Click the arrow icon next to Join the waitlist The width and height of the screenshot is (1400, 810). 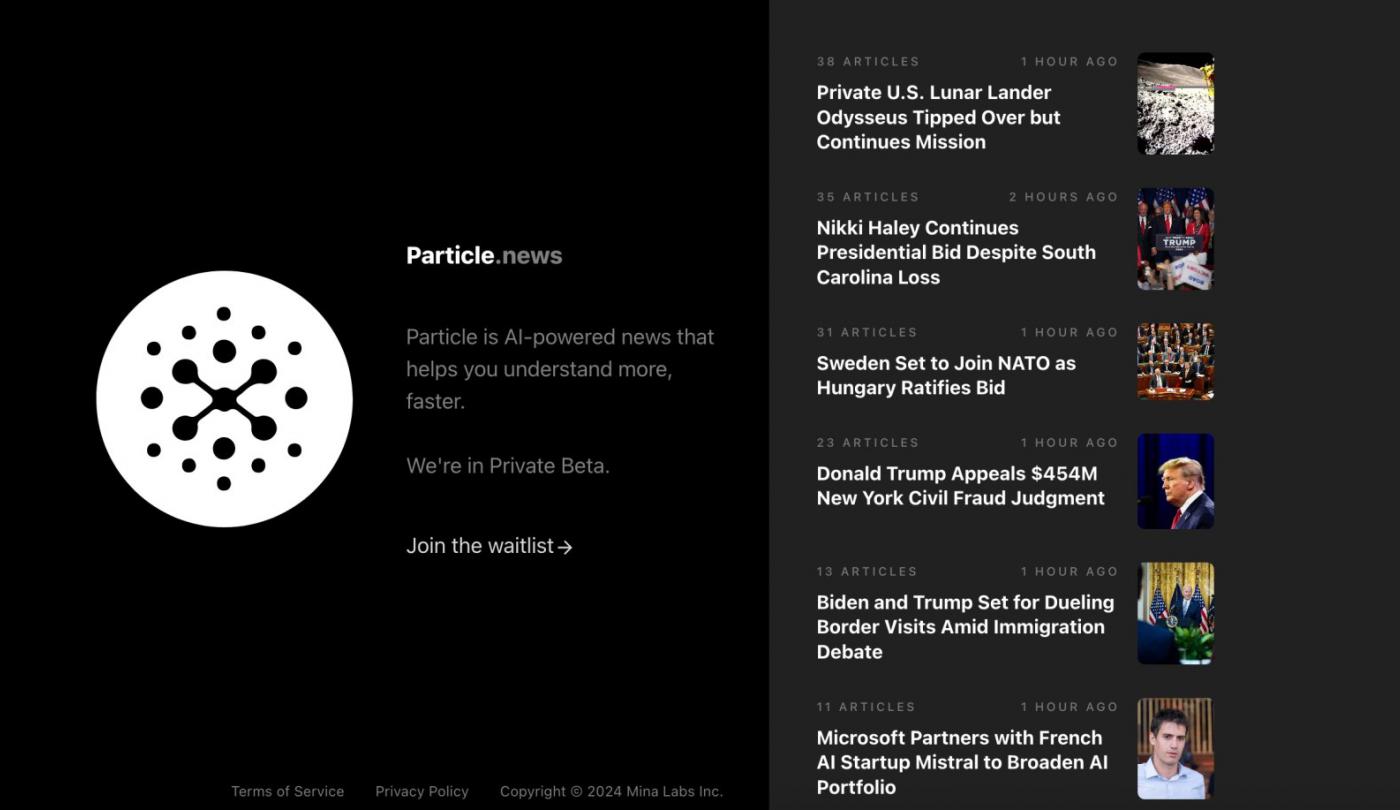(565, 547)
